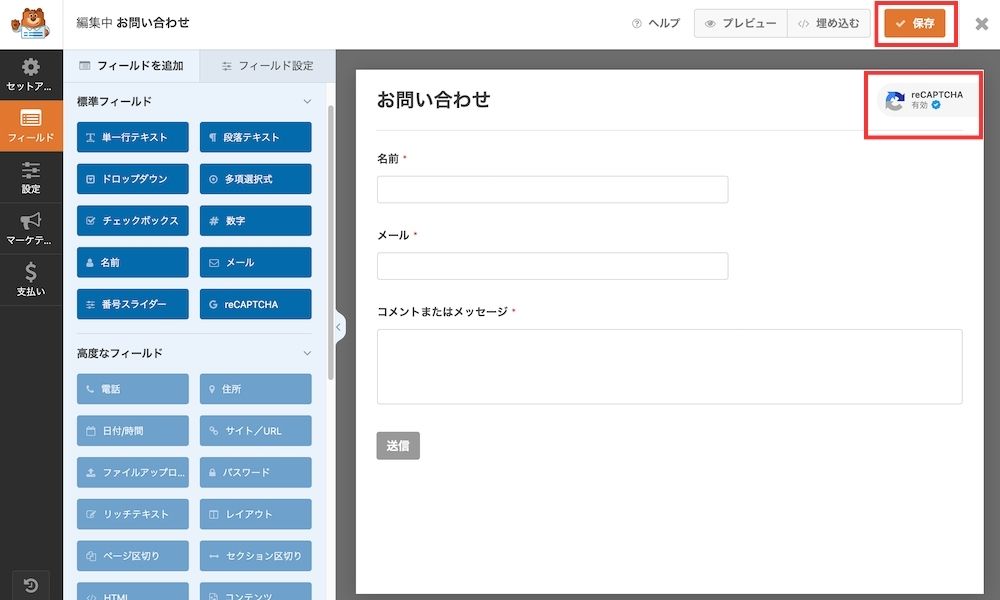Click the field panel vertical scrollbar
This screenshot has height=600, width=1000.
pyautogui.click(x=330, y=242)
